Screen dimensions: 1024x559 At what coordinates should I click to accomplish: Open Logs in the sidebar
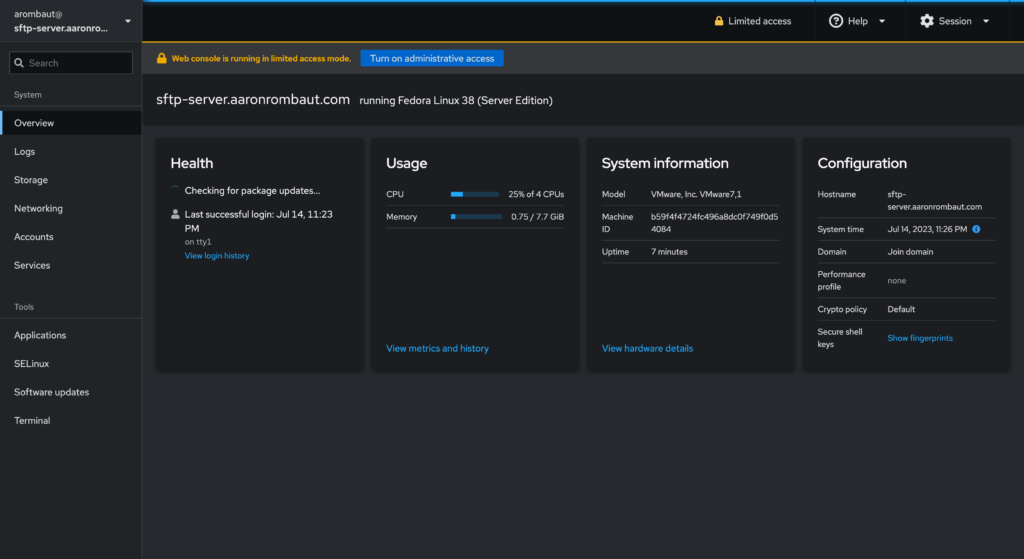(25, 152)
